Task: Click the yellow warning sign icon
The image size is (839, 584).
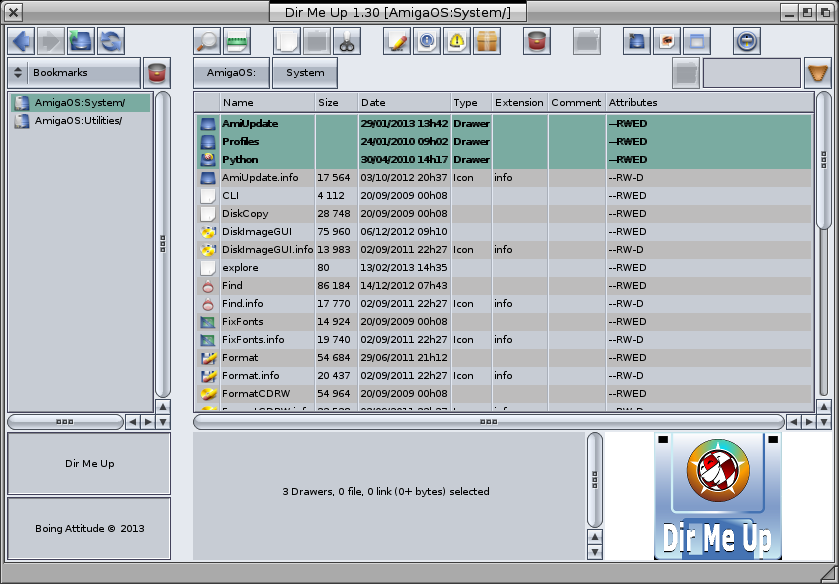Action: (x=457, y=41)
